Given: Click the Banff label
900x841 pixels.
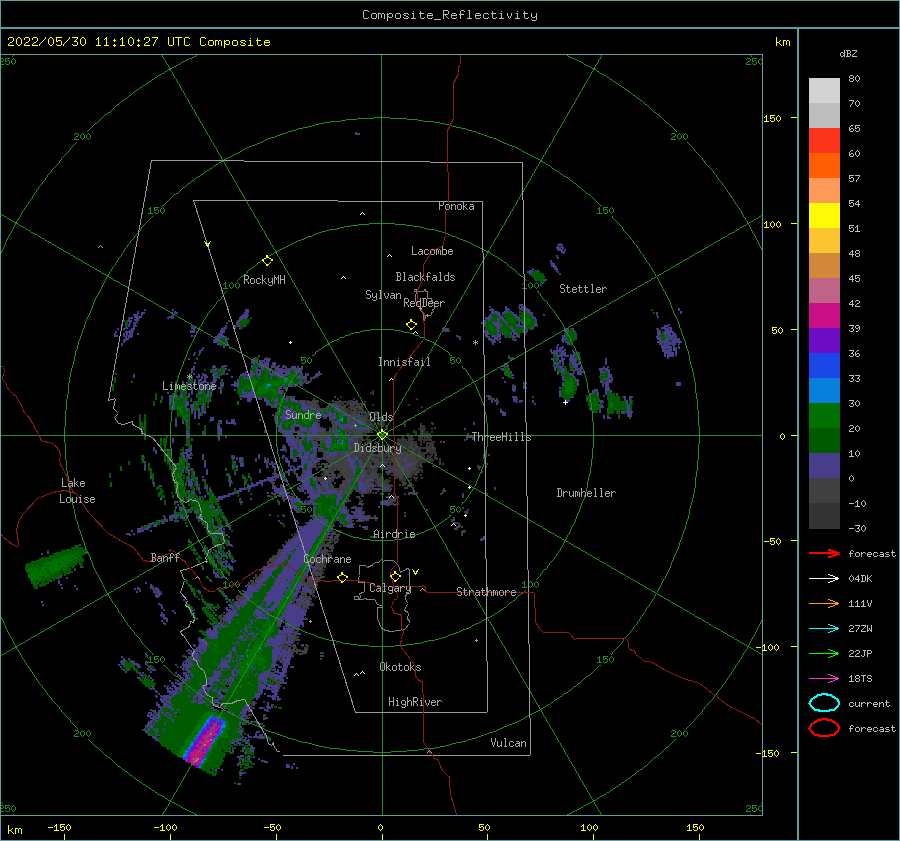Looking at the screenshot, I should coord(165,558).
